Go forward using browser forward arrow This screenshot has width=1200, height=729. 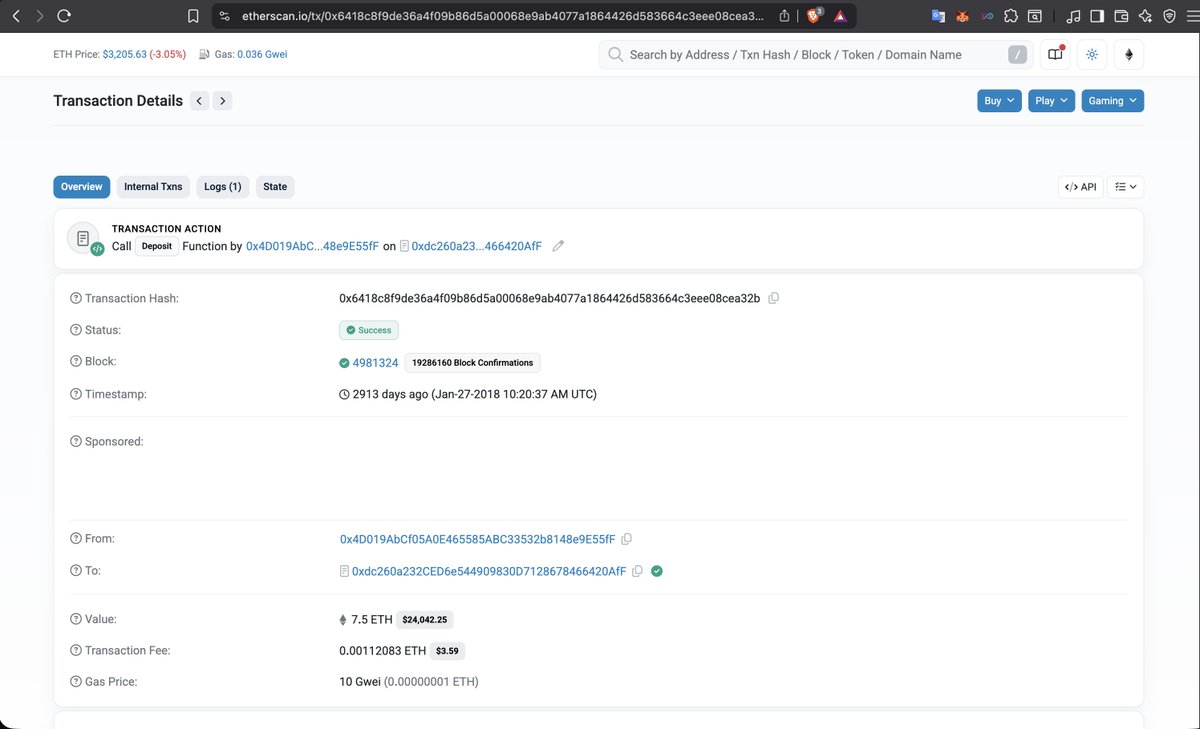coord(39,16)
